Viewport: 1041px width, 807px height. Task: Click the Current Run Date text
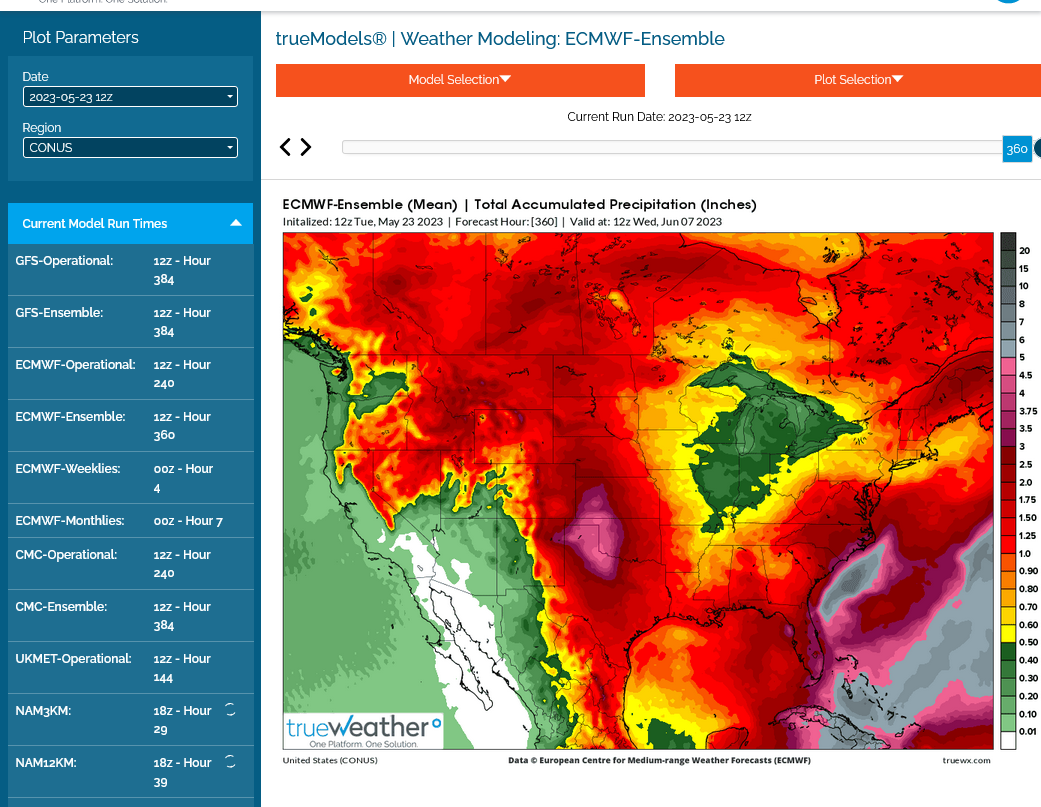pyautogui.click(x=659, y=117)
